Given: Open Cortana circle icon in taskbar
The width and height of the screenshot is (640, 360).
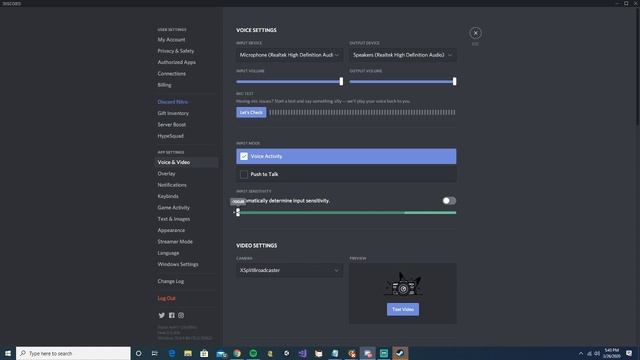Looking at the screenshot, I should (x=138, y=353).
